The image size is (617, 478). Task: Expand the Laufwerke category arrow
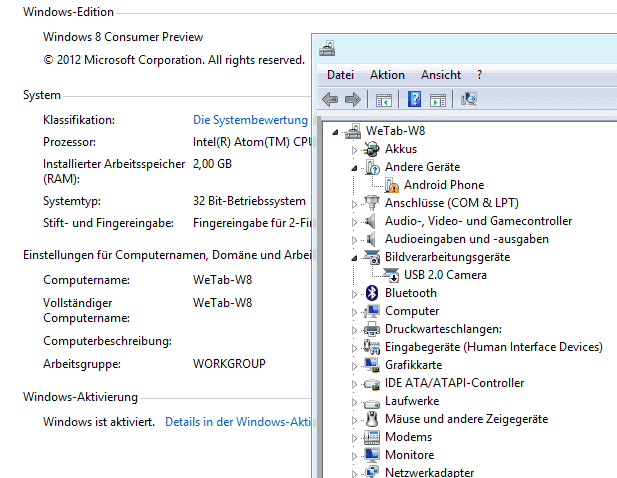[354, 402]
